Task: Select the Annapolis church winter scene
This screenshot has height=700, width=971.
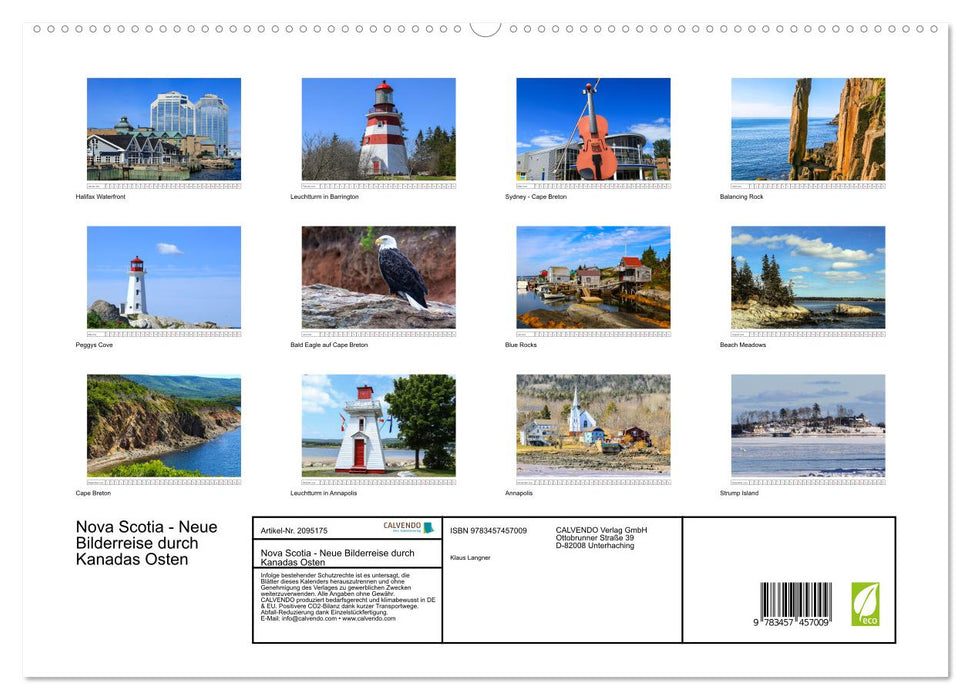Action: pyautogui.click(x=595, y=425)
